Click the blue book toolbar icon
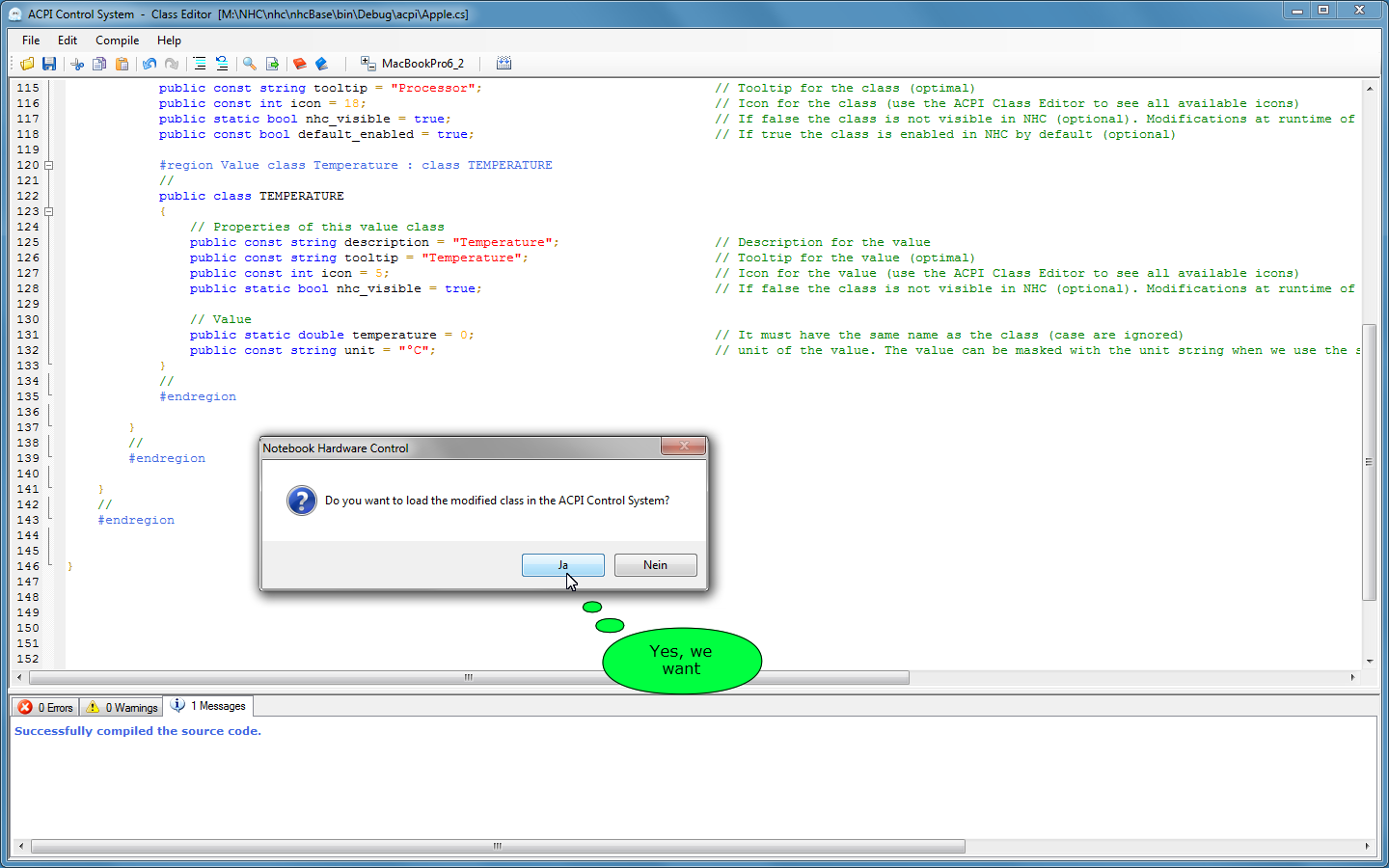1389x868 pixels. [322, 64]
